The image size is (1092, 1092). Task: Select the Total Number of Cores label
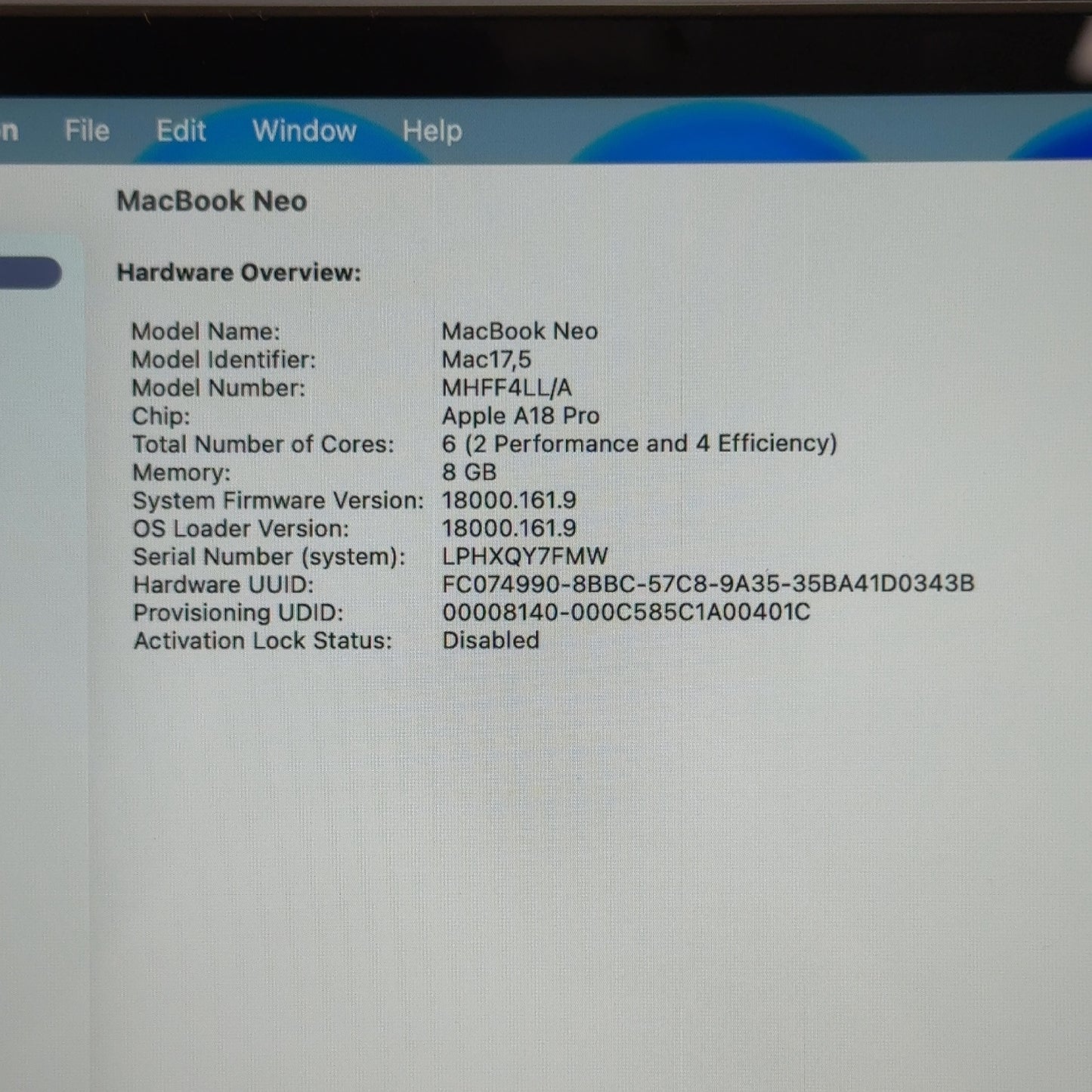263,444
